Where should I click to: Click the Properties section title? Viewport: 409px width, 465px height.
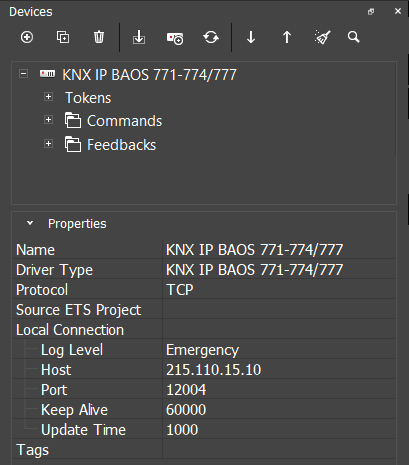click(x=77, y=224)
